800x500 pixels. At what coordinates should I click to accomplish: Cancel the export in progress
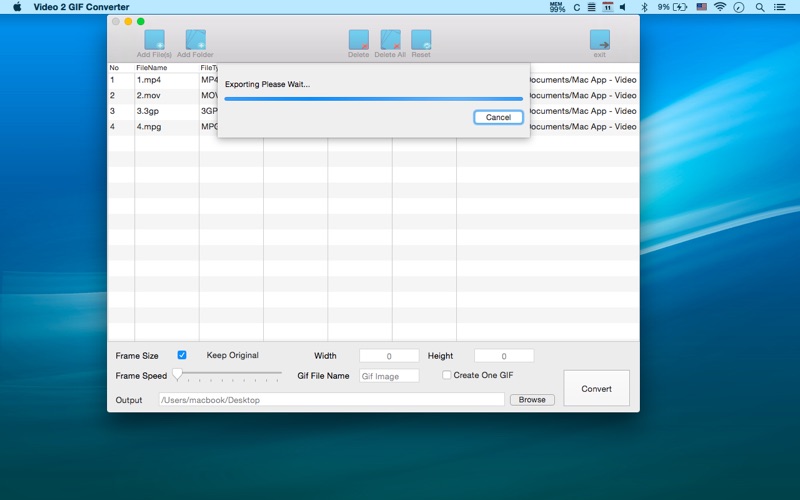tap(498, 117)
